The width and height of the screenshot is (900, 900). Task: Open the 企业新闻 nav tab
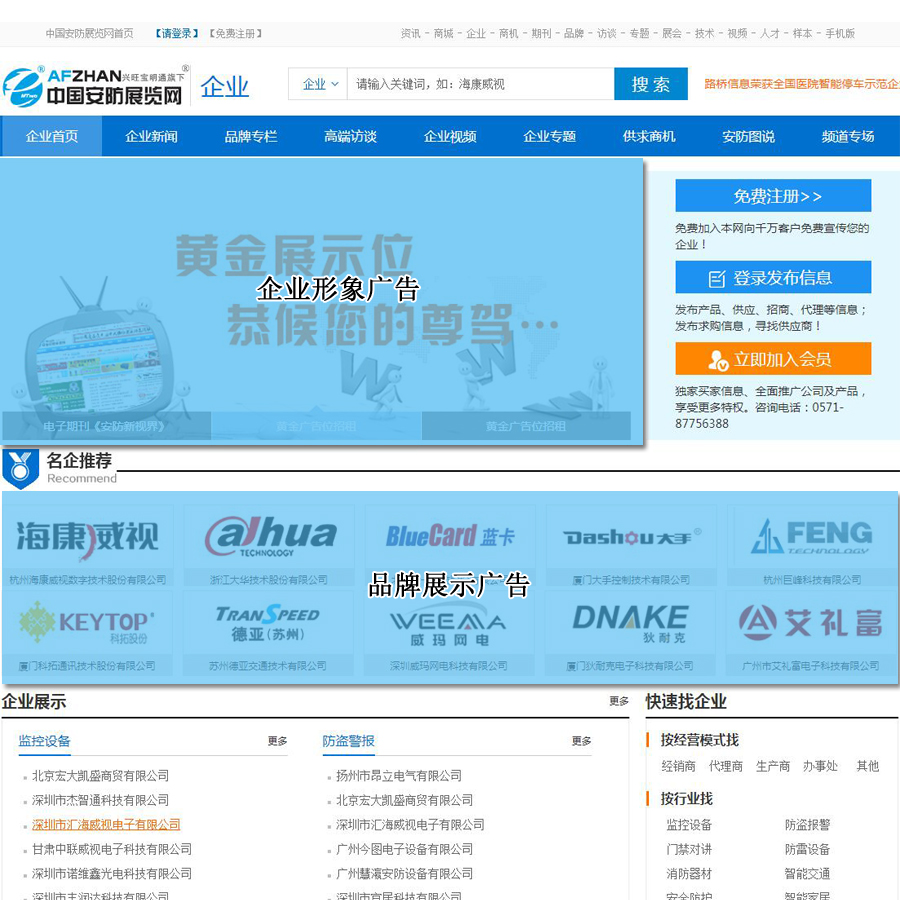point(151,136)
